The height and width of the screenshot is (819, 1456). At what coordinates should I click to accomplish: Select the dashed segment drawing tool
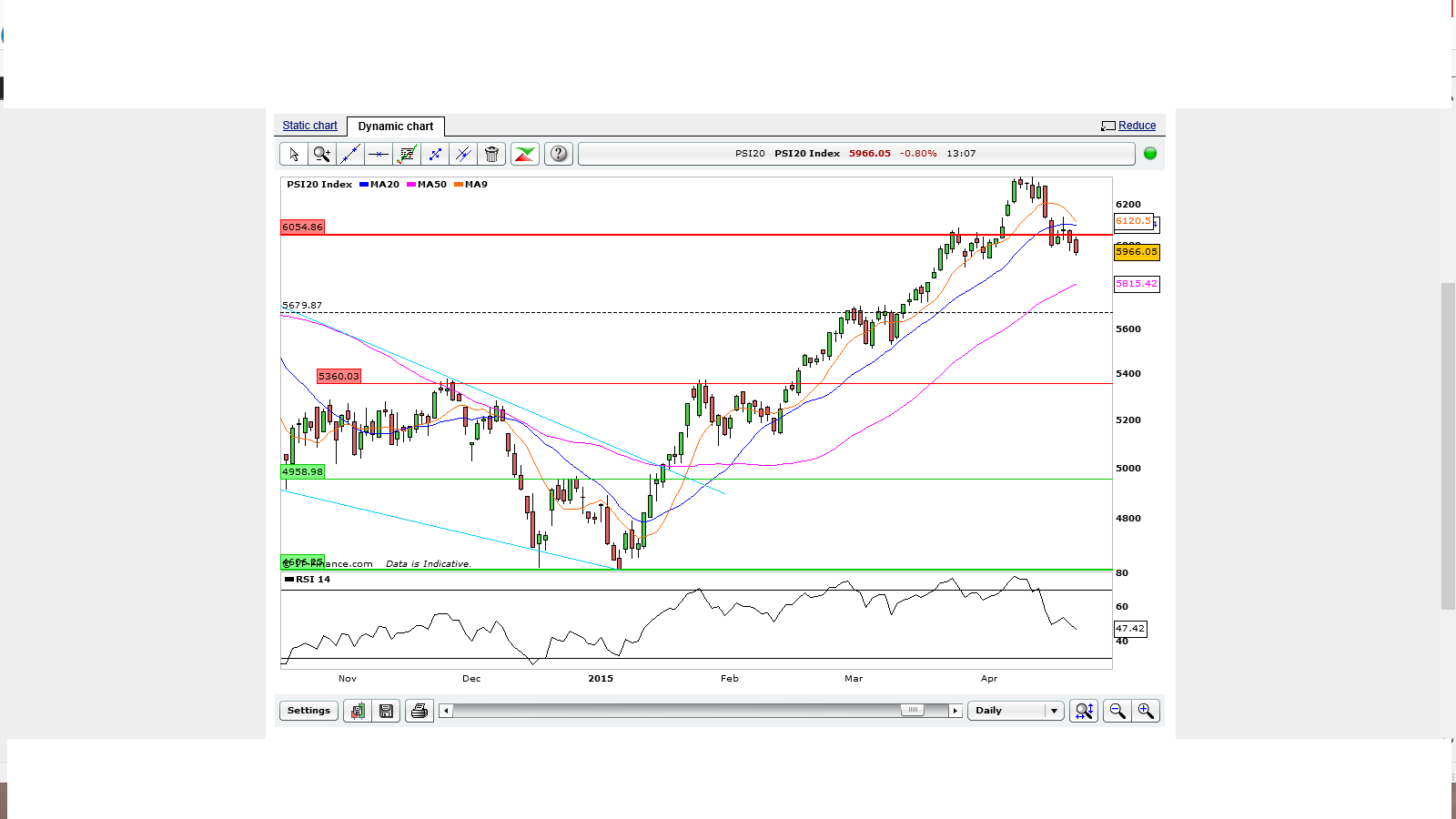click(x=435, y=154)
